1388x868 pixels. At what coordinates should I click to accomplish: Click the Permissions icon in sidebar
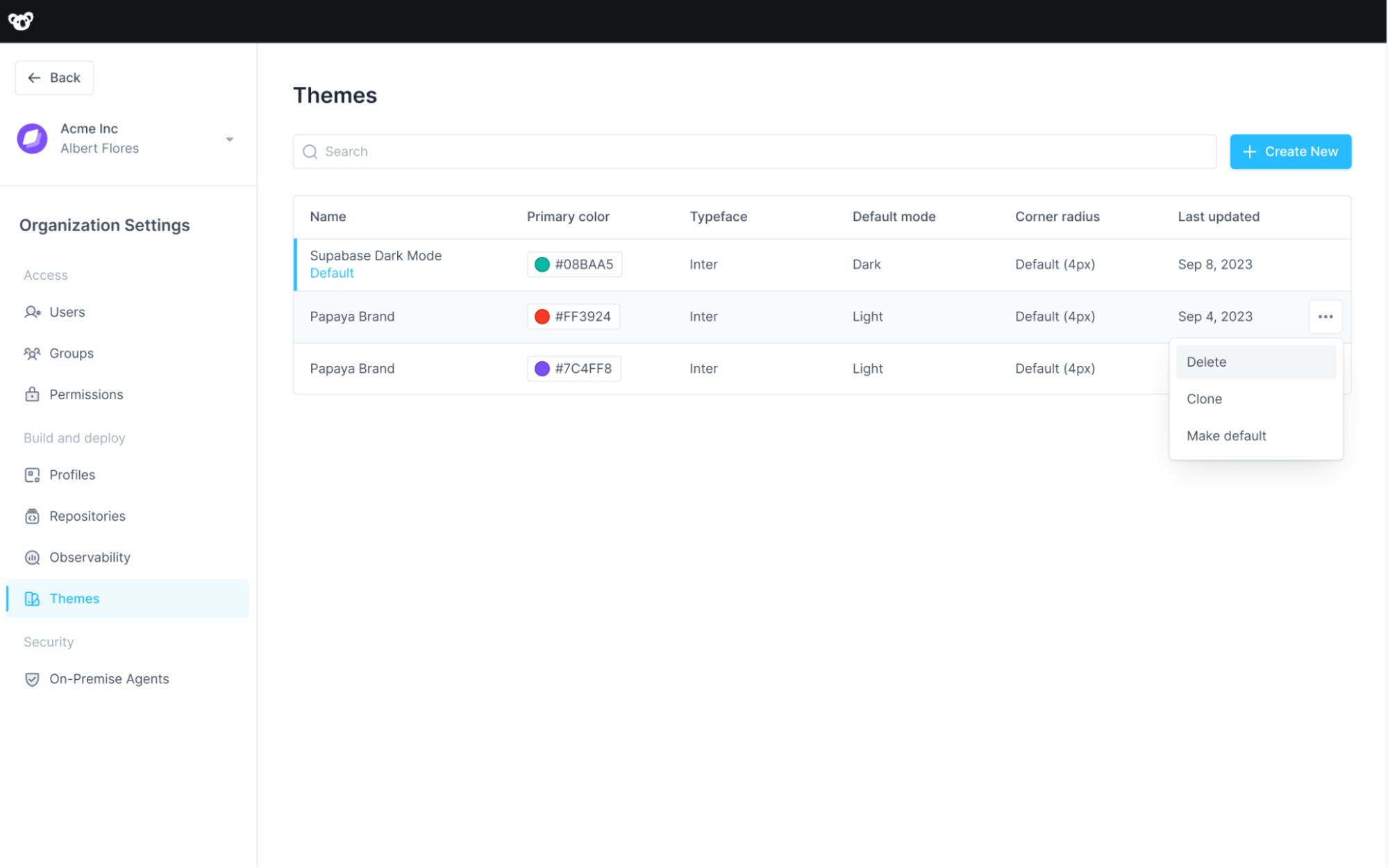point(32,394)
